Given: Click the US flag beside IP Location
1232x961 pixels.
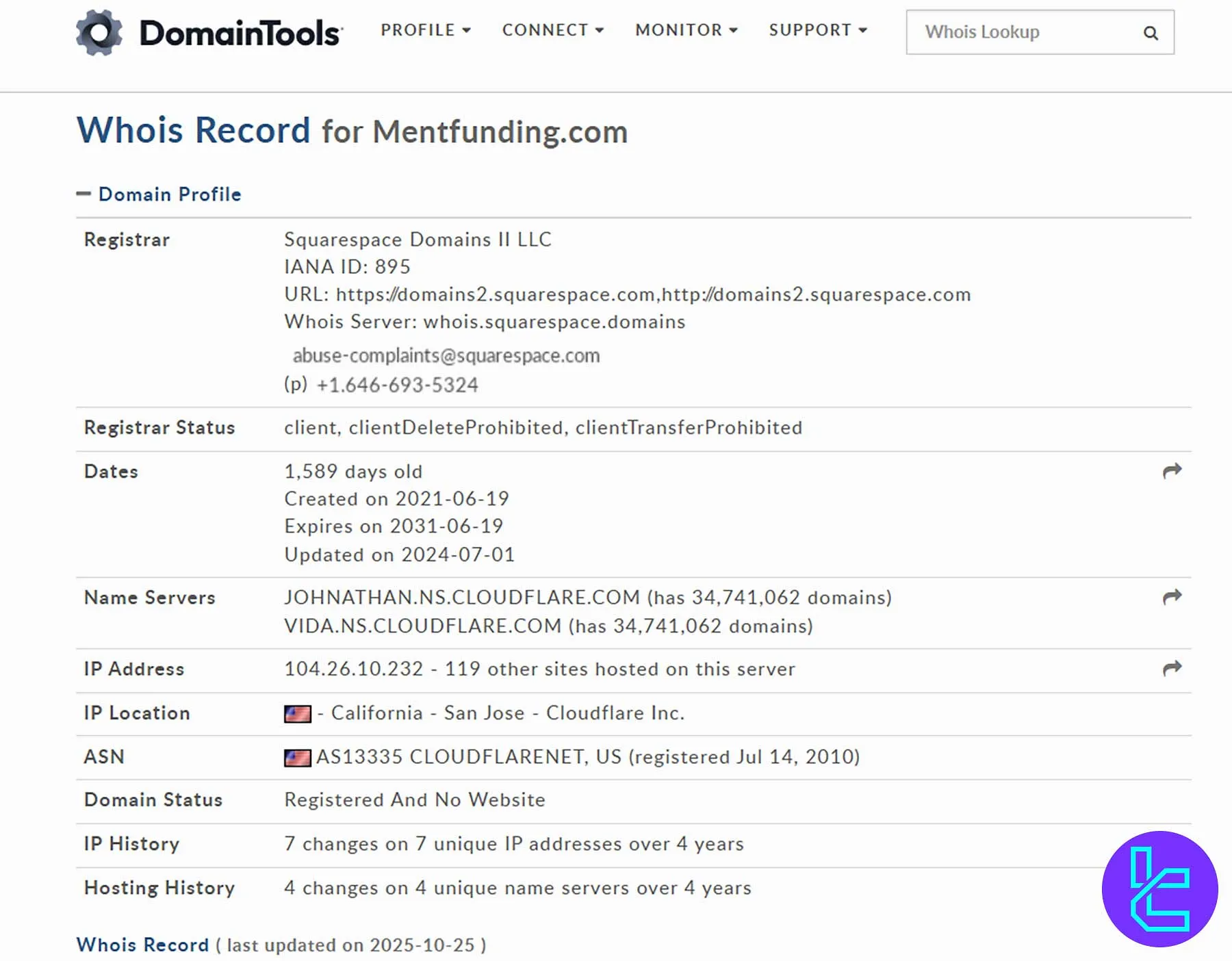Looking at the screenshot, I should tap(297, 713).
